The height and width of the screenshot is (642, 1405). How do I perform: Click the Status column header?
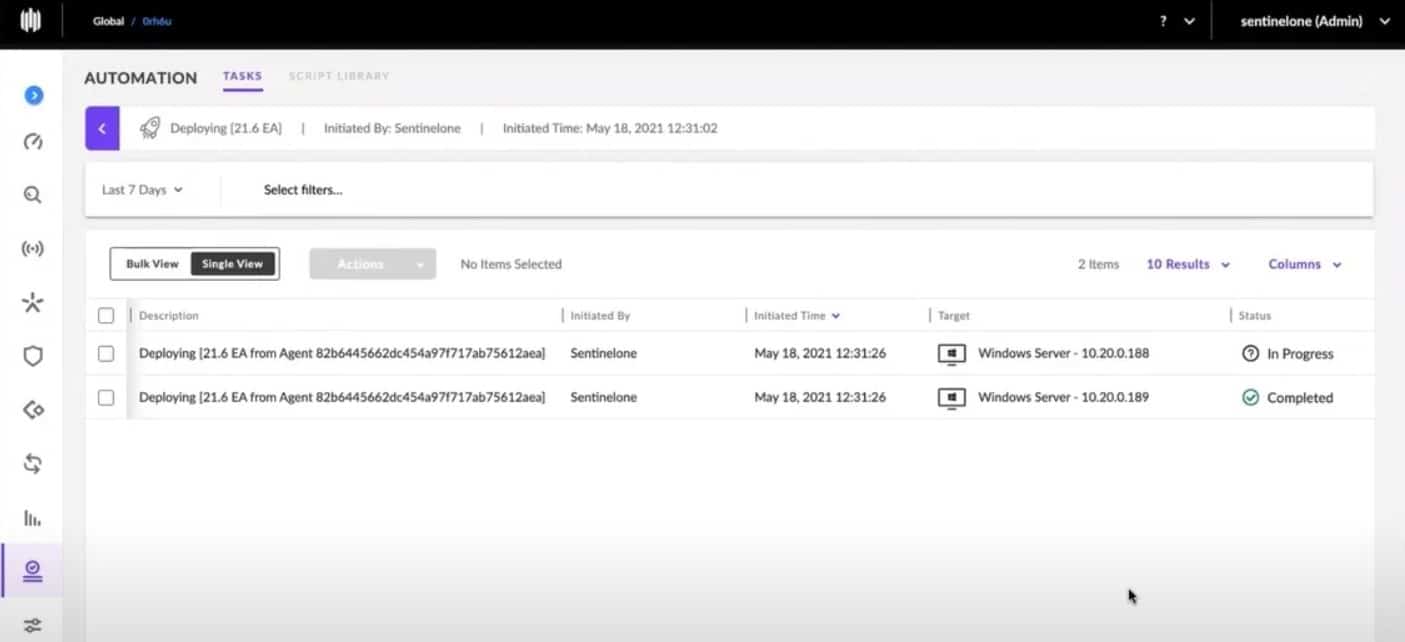click(1255, 316)
